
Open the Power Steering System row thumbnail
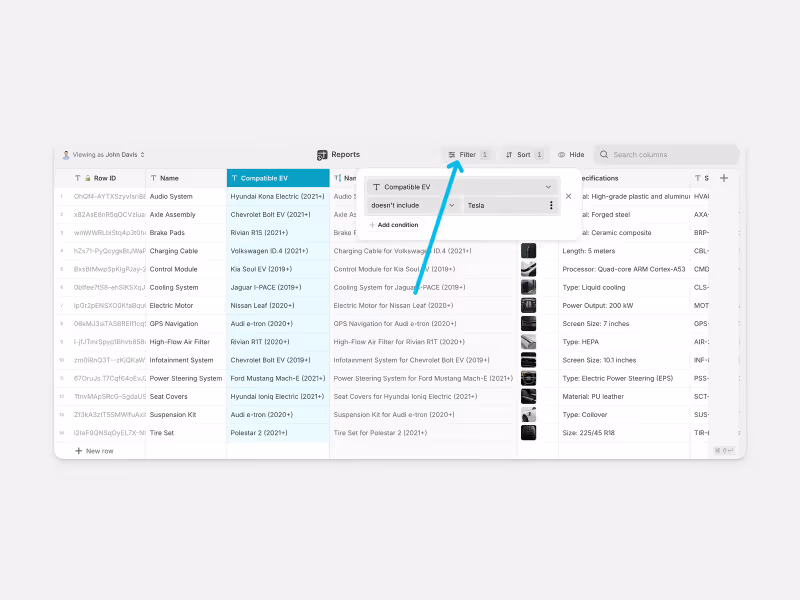coord(529,378)
